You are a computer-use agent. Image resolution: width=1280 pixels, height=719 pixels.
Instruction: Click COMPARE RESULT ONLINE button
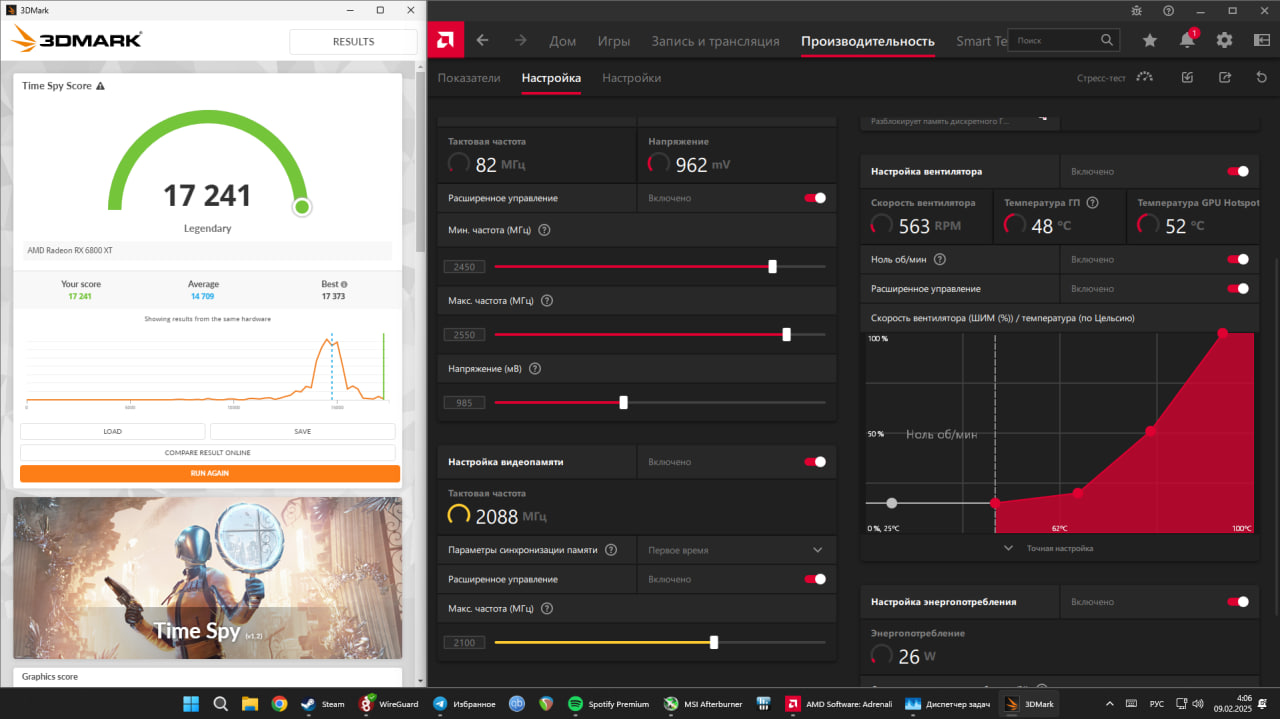(208, 453)
